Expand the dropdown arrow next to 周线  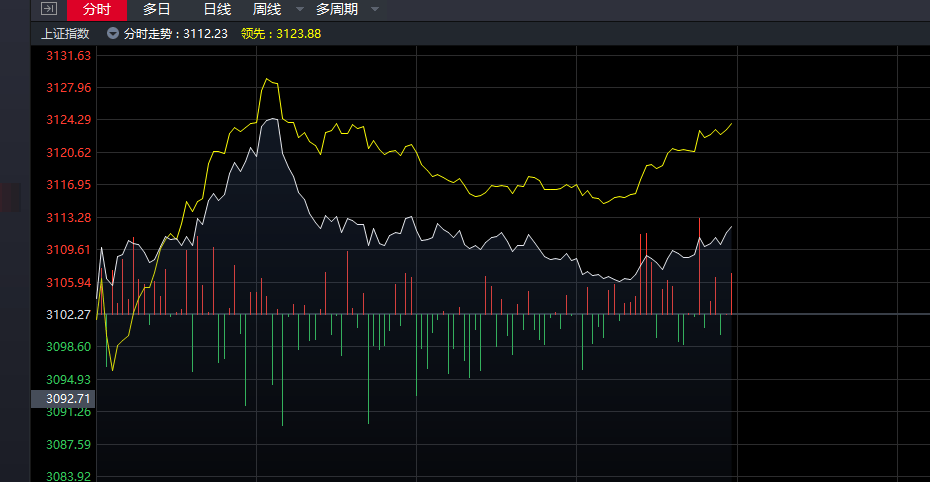(300, 9)
